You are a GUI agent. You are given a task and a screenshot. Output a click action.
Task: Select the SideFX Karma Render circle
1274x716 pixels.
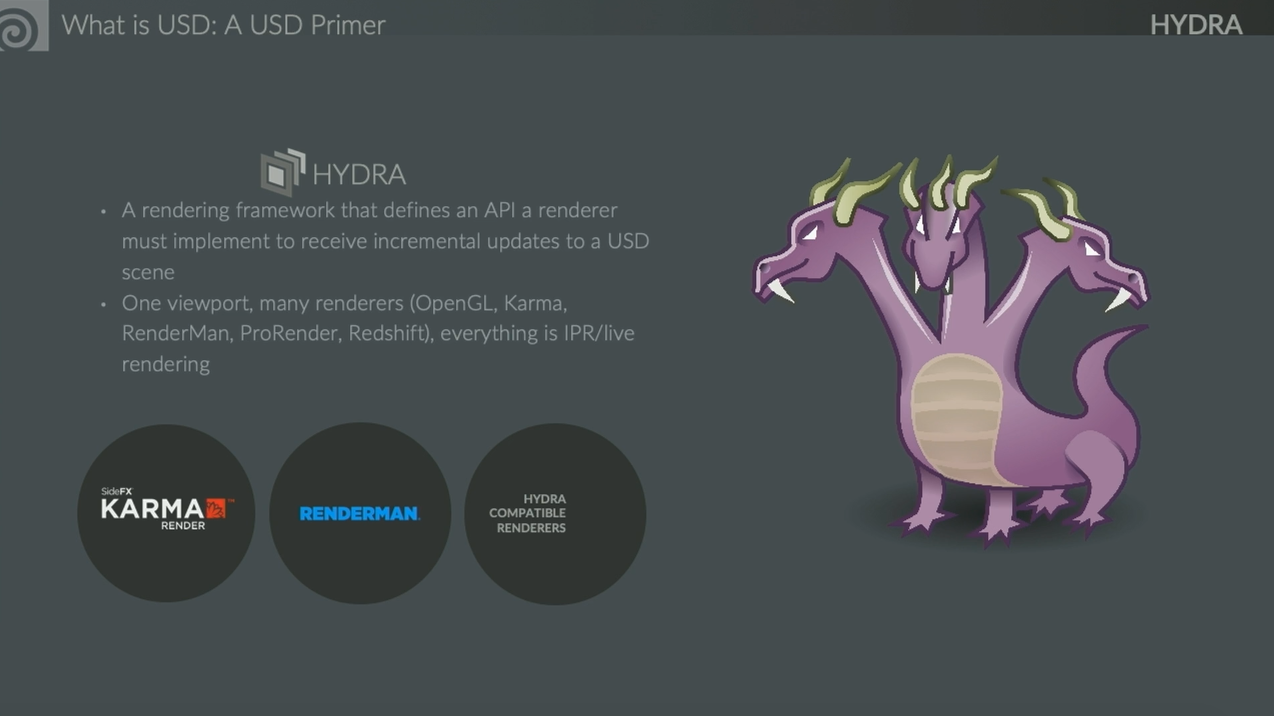[166, 513]
